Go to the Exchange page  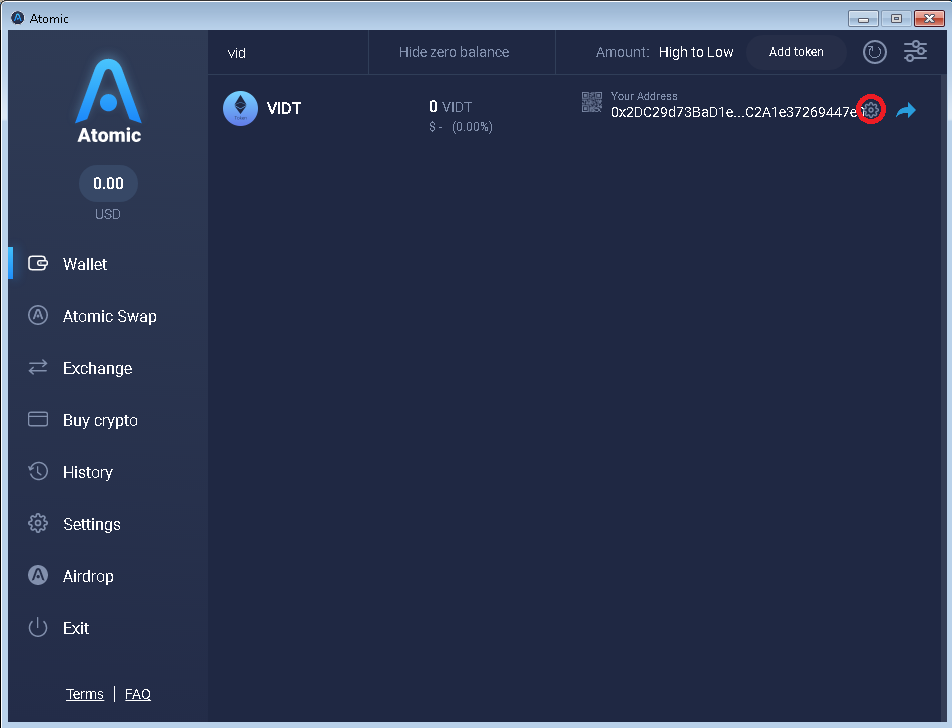(97, 369)
